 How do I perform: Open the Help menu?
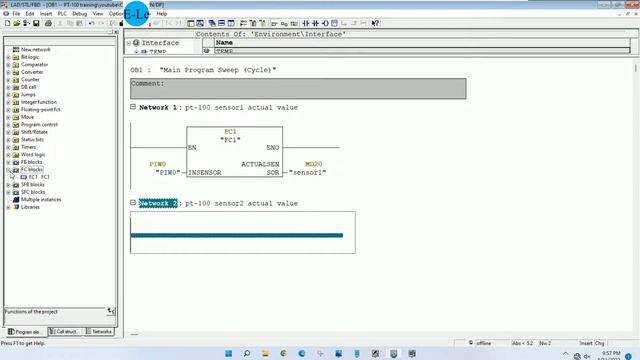click(x=162, y=13)
